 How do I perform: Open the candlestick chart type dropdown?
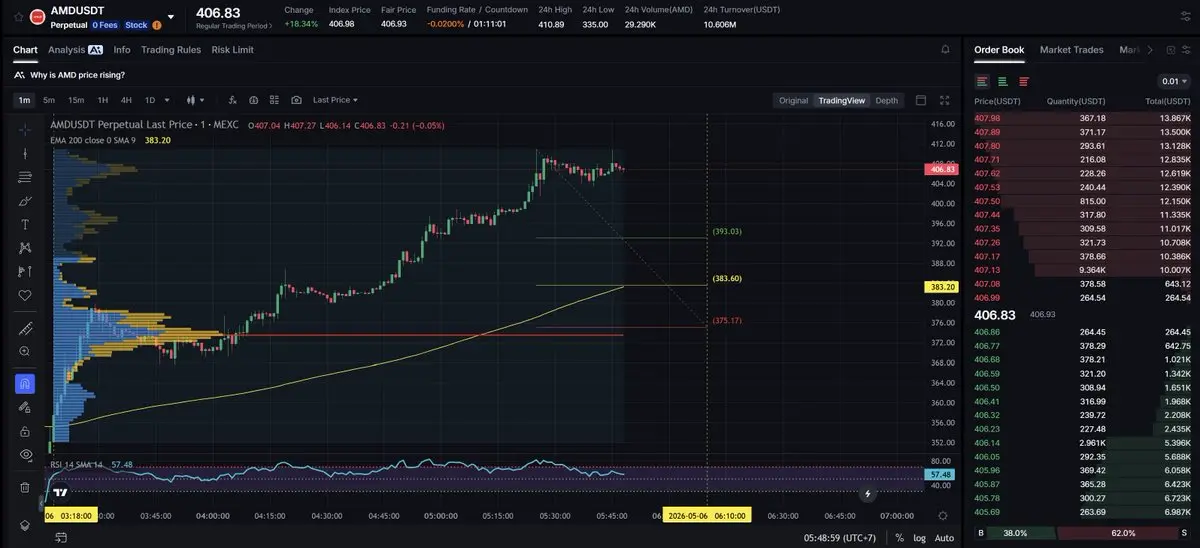tap(195, 100)
